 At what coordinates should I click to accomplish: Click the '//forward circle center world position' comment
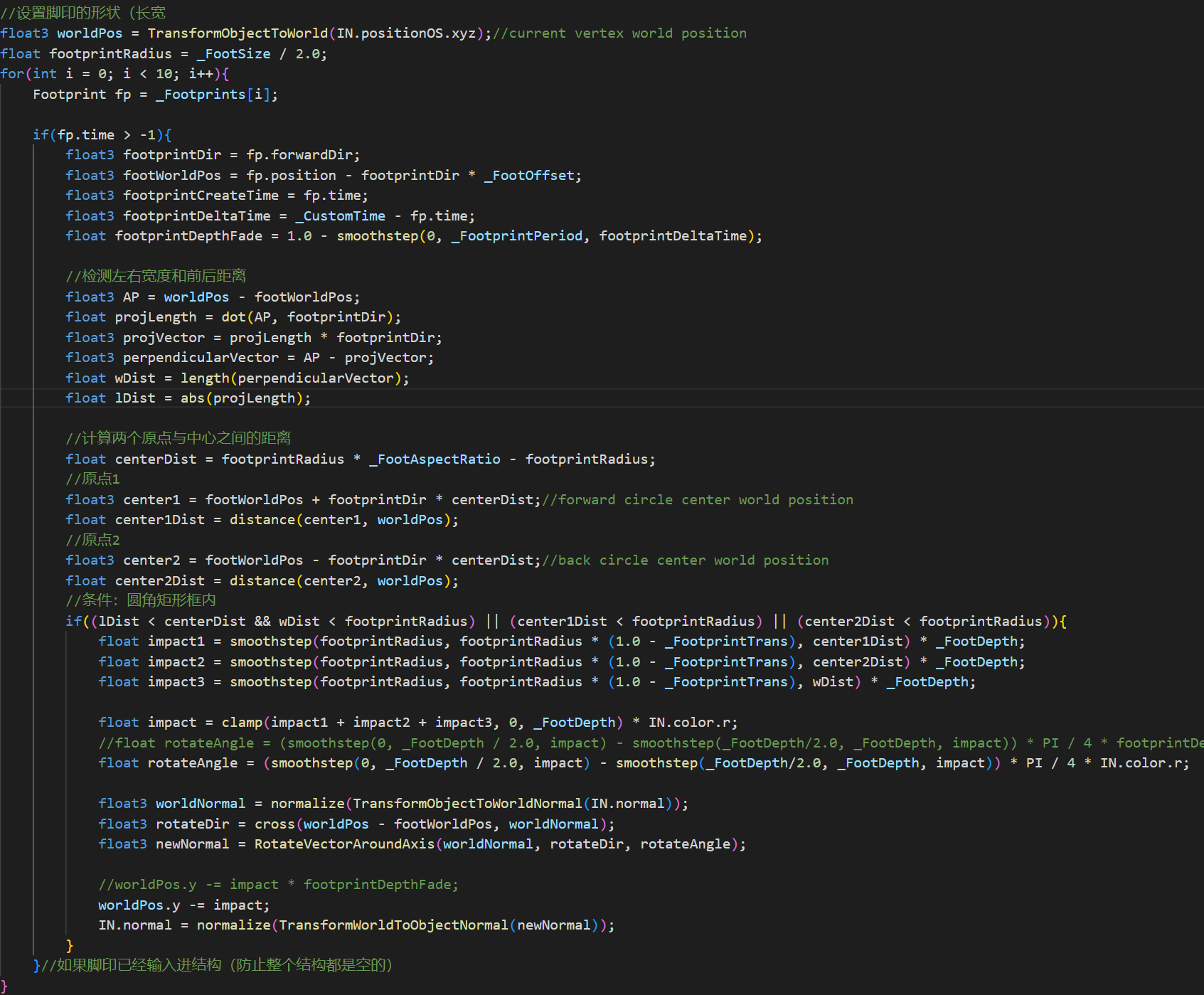pyautogui.click(x=698, y=500)
